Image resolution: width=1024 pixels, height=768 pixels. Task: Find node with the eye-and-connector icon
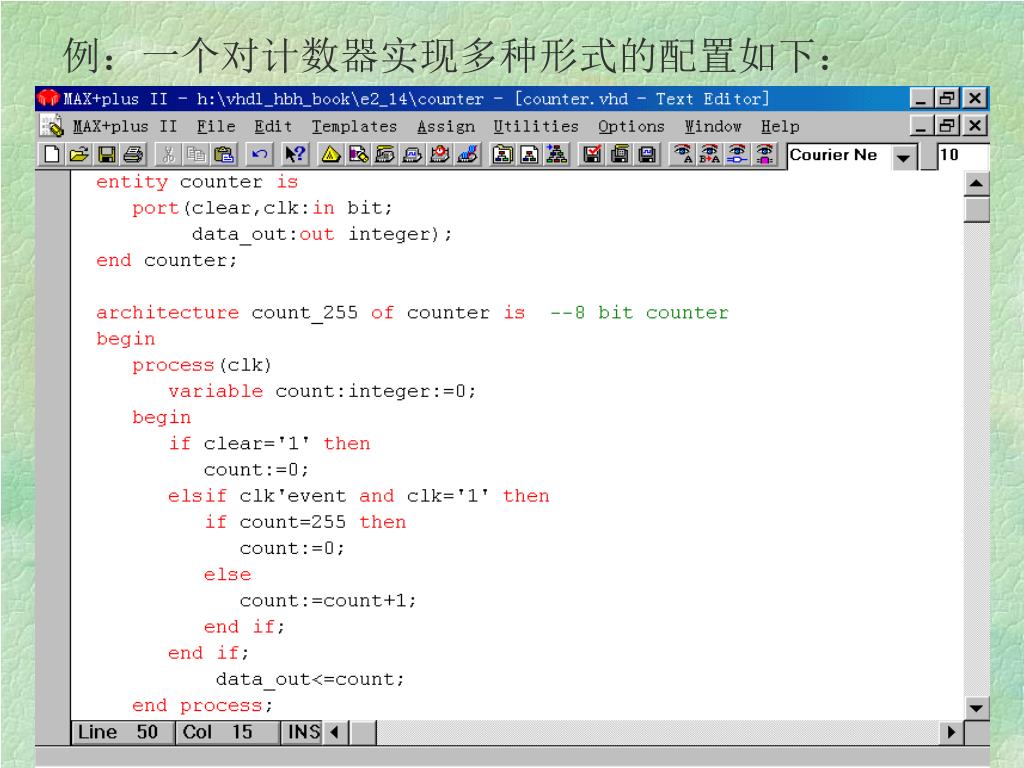[x=737, y=155]
